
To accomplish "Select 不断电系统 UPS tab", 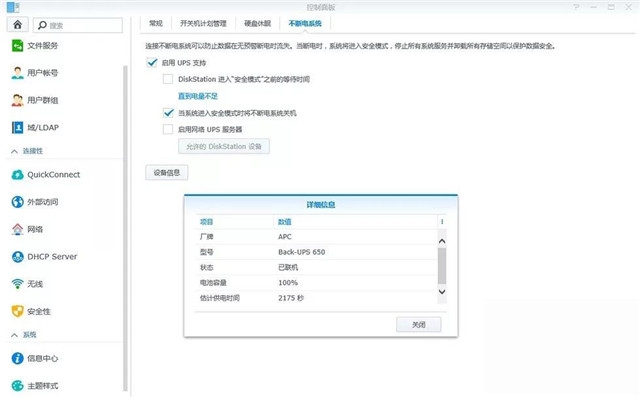I will click(305, 24).
